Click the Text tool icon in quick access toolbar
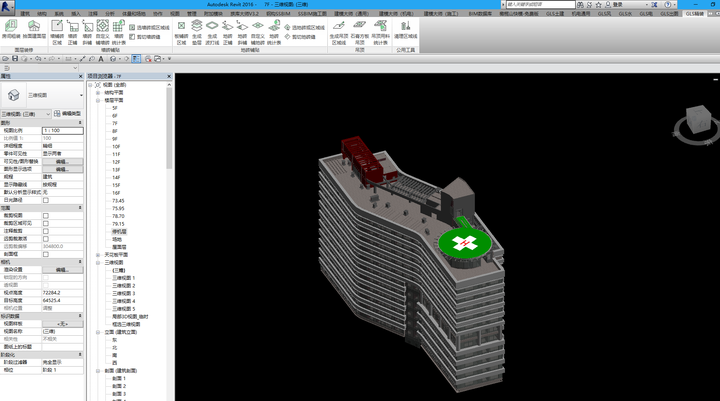The image size is (720, 401). (x=101, y=59)
